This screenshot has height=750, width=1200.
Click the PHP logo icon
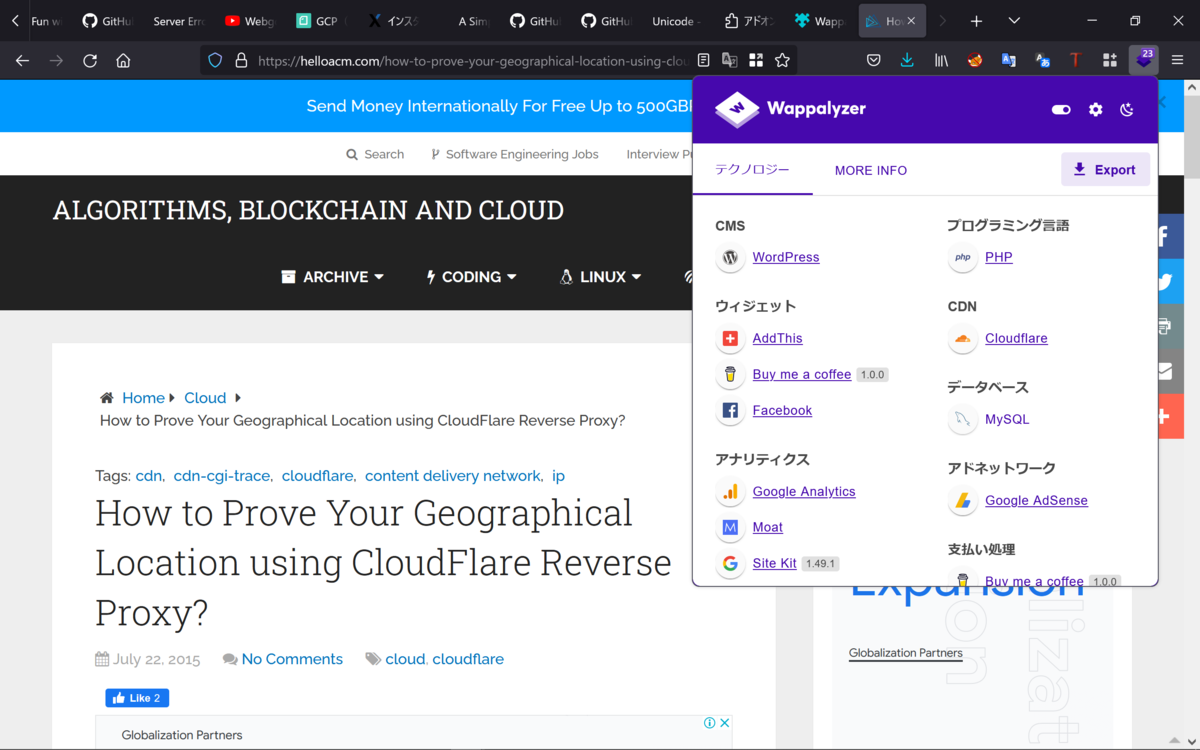click(x=962, y=257)
